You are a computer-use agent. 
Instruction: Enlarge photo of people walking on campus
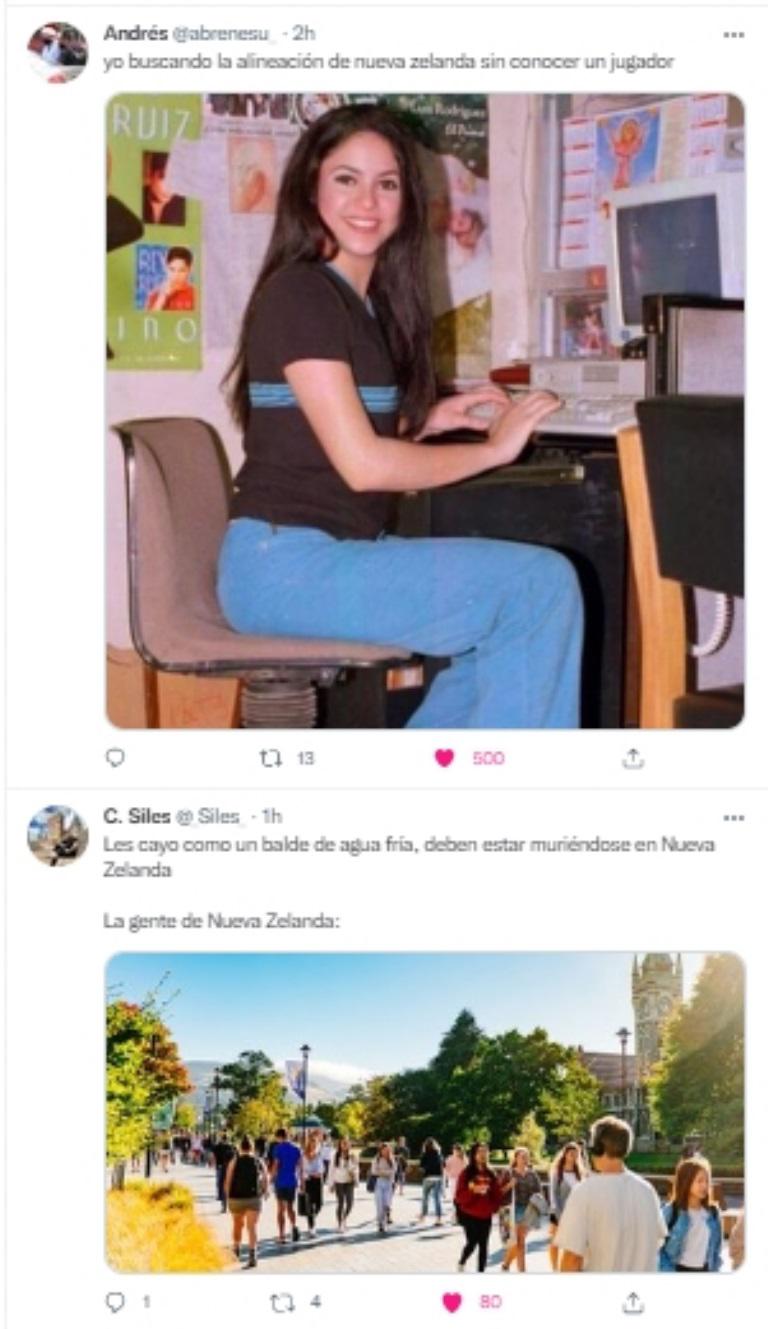(x=425, y=1112)
